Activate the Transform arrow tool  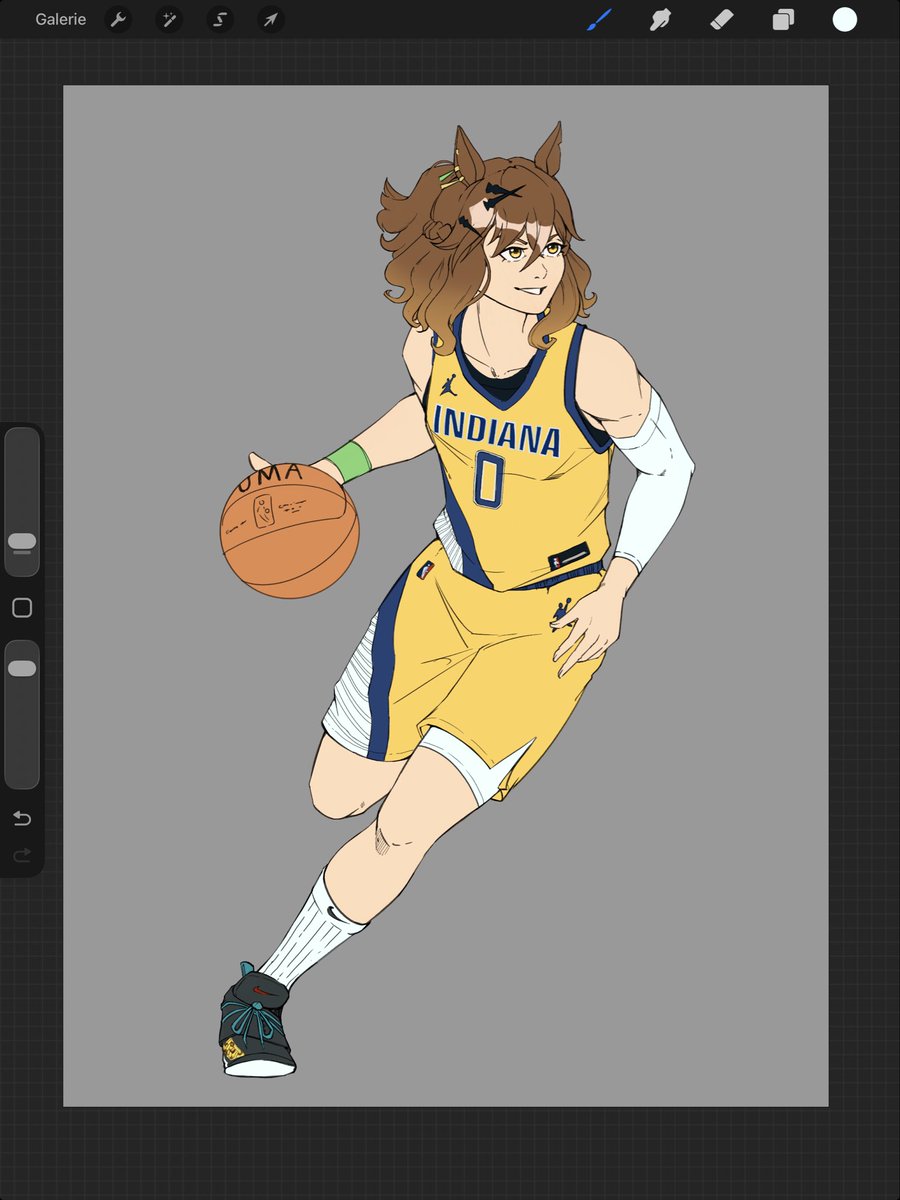[x=271, y=19]
